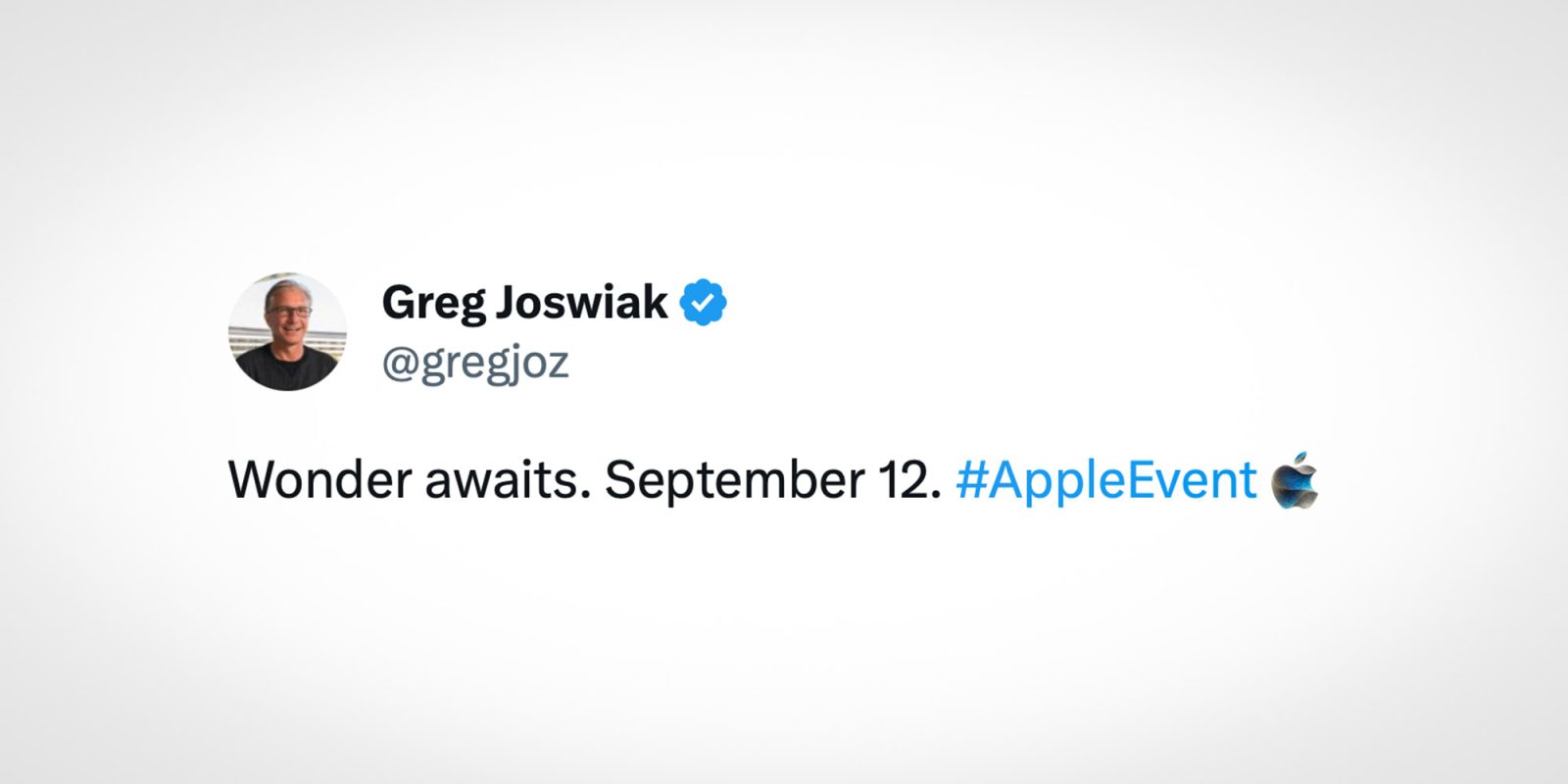Click the "#" symbol of the hashtag
This screenshot has width=1568, height=784.
[970, 481]
